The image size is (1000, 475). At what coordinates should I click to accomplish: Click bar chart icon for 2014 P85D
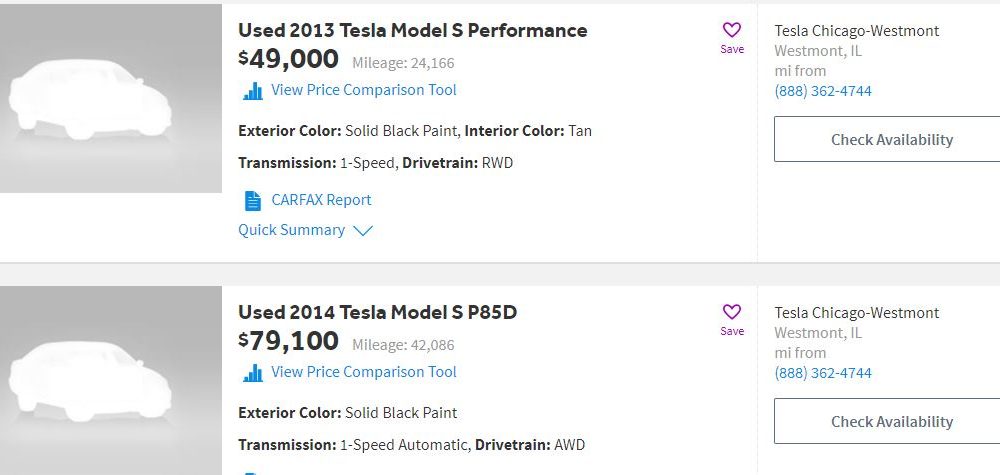tap(253, 372)
